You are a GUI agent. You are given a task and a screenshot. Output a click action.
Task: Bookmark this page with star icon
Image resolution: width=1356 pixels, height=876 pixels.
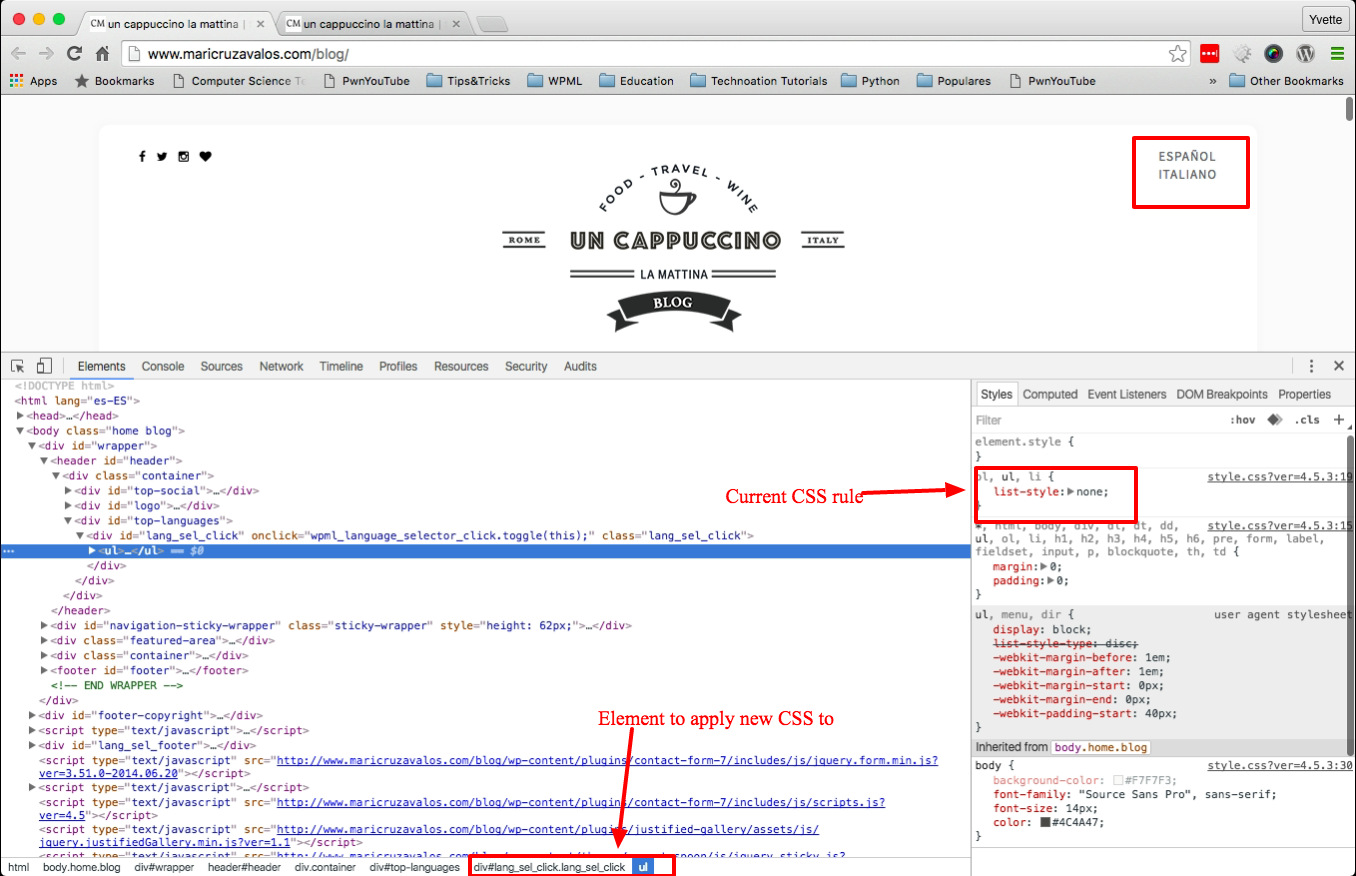click(x=1178, y=53)
